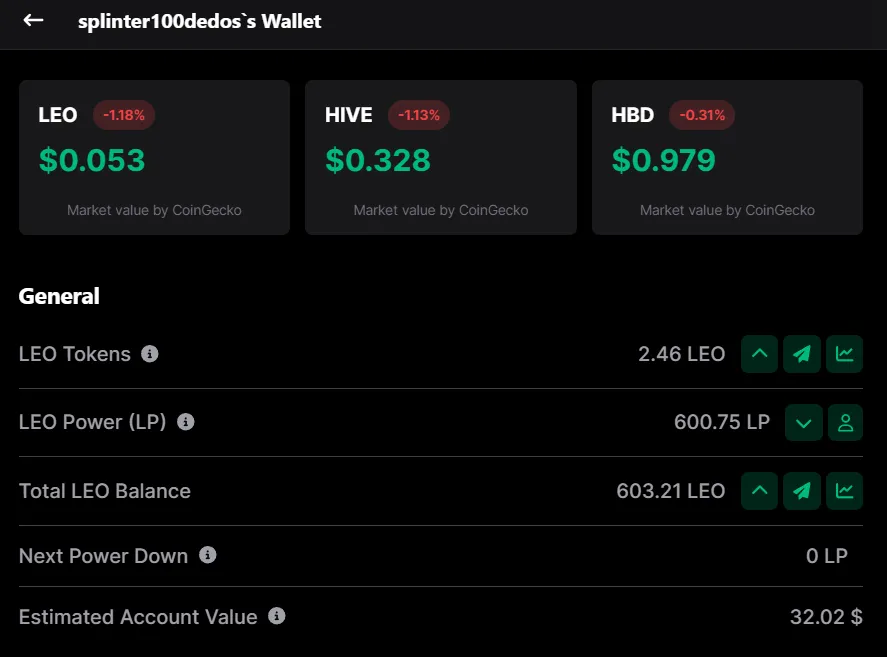Click the -1.13% change badge
Screen dimensions: 887x657
tap(419, 115)
